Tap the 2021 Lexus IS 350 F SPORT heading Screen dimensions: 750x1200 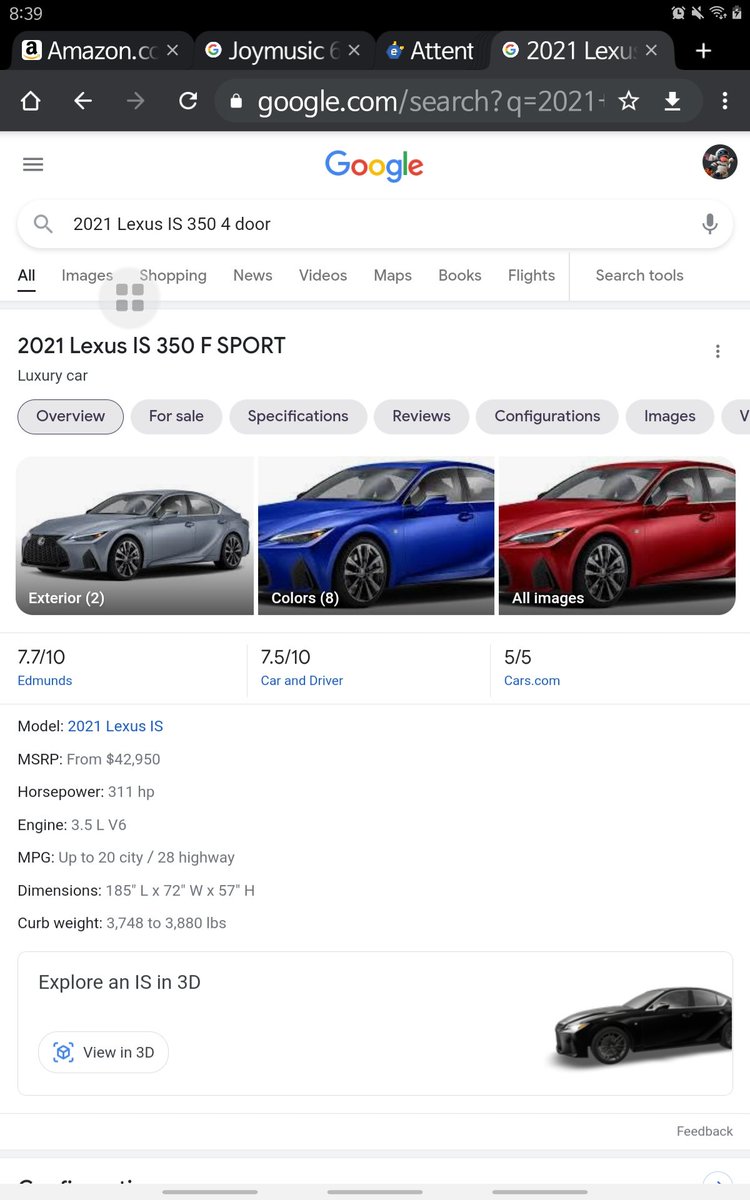pos(152,346)
